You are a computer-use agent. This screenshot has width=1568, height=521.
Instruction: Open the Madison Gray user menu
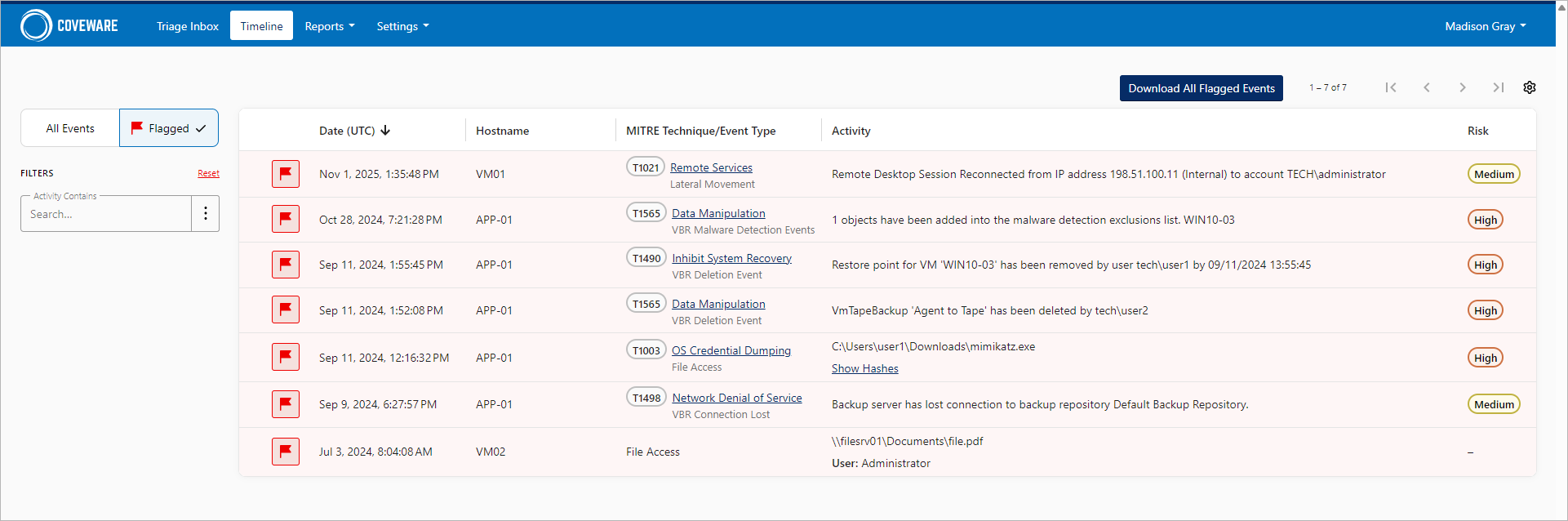point(1485,26)
